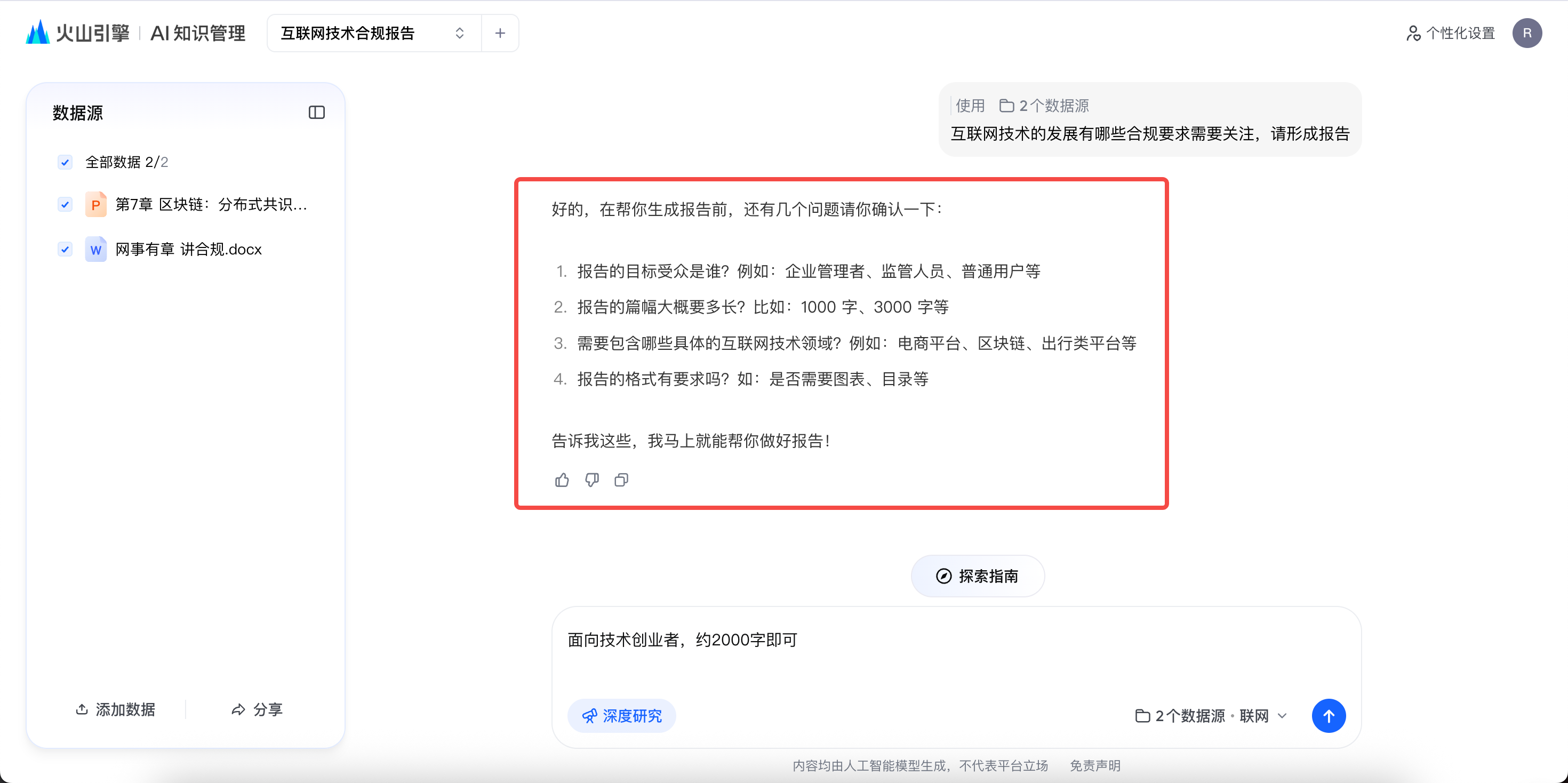1568x783 pixels.
Task: Click the 分享 button
Action: (257, 709)
